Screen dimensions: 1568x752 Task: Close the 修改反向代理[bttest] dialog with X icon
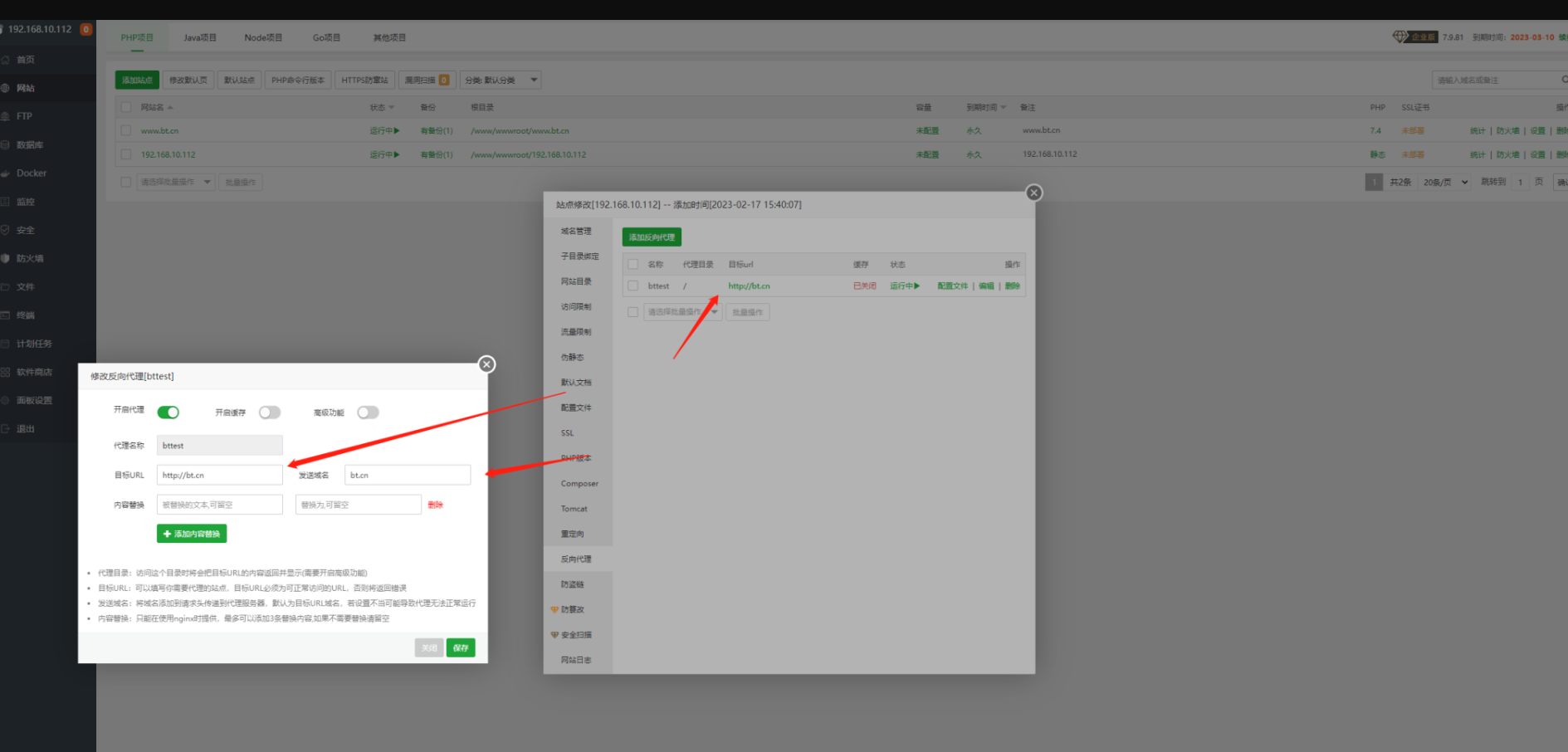tap(487, 364)
